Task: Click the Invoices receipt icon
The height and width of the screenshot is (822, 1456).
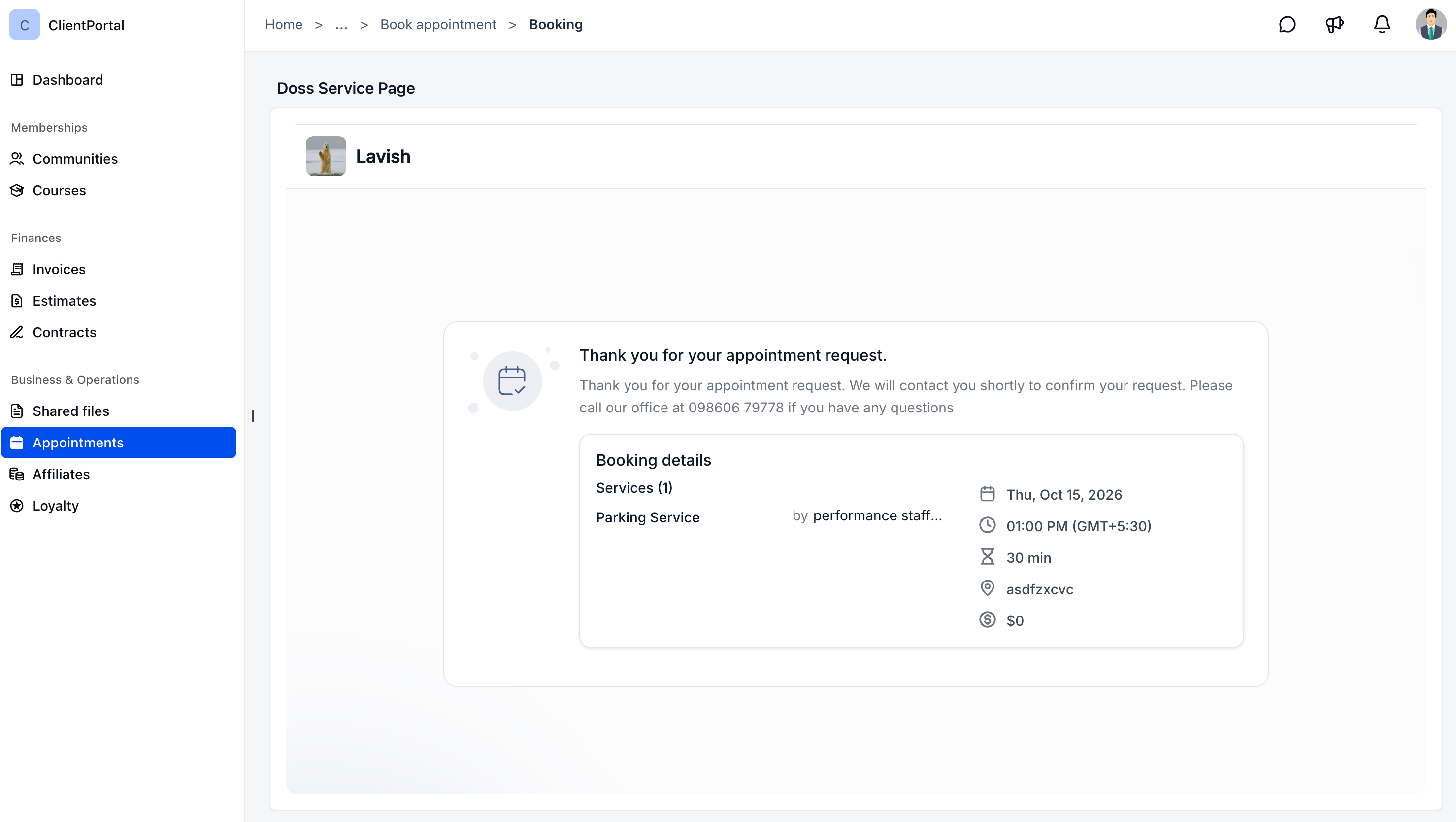Action: [17, 269]
